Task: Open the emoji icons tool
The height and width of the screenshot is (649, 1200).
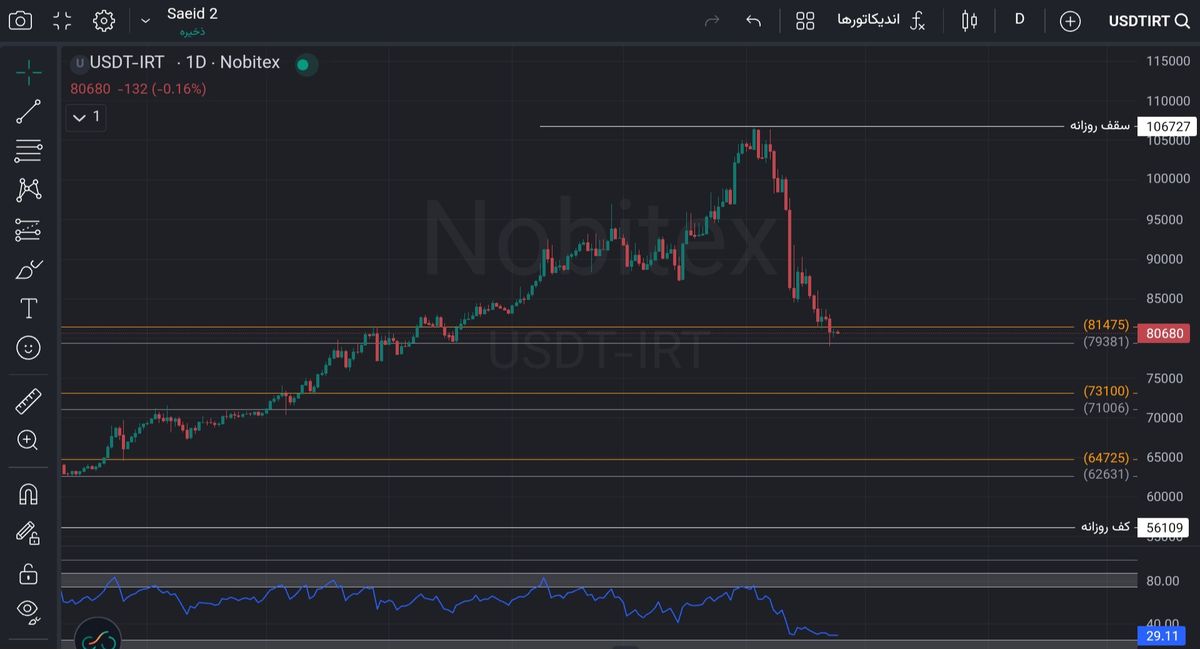Action: (29, 347)
